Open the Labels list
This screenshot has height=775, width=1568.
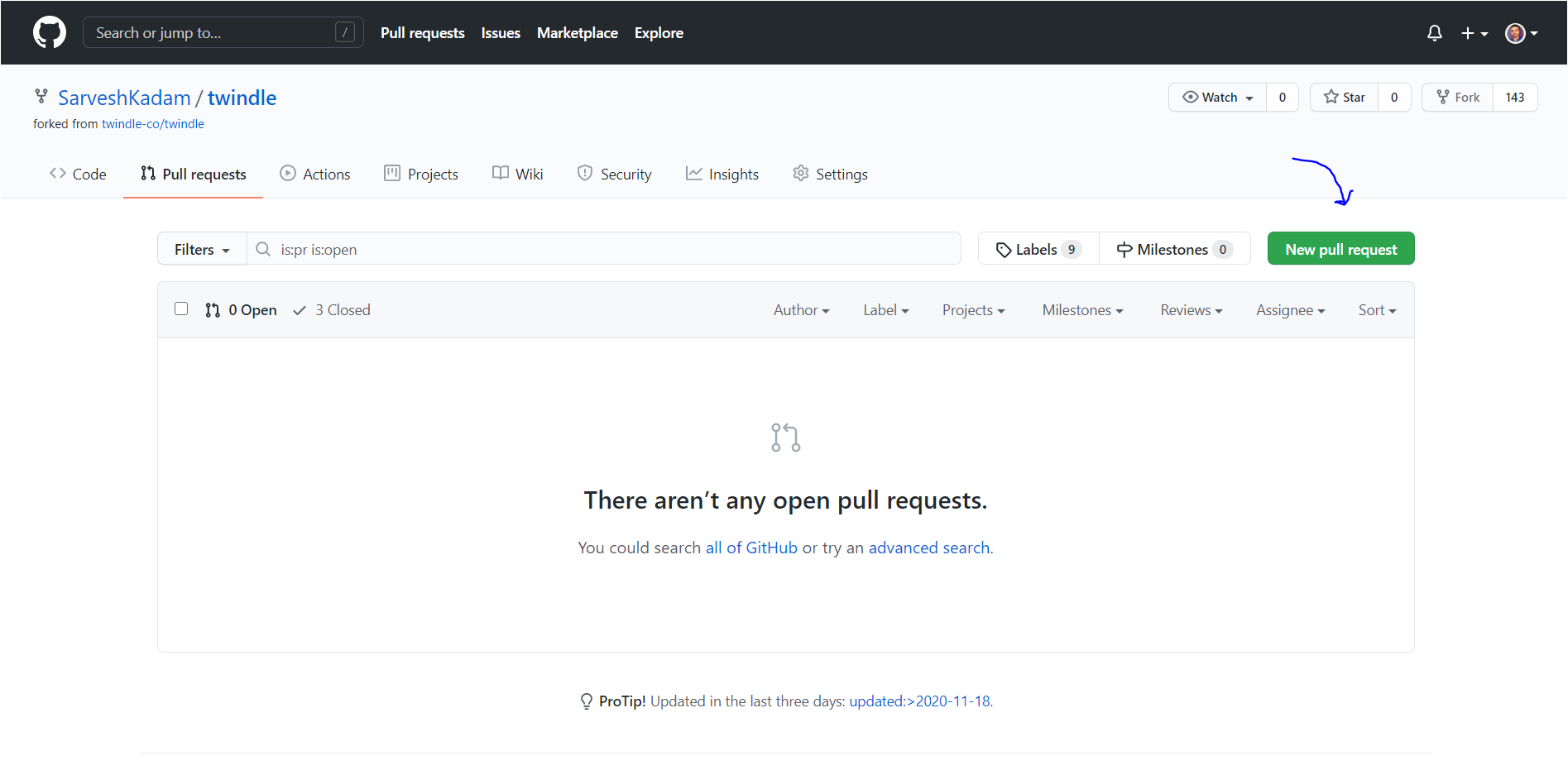pos(1038,249)
